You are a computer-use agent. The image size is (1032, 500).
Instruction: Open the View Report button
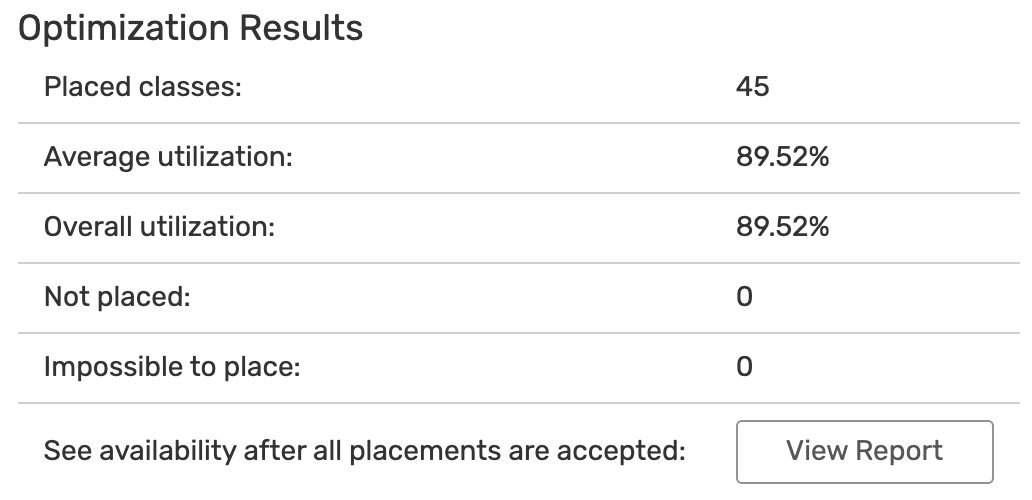pyautogui.click(x=864, y=452)
